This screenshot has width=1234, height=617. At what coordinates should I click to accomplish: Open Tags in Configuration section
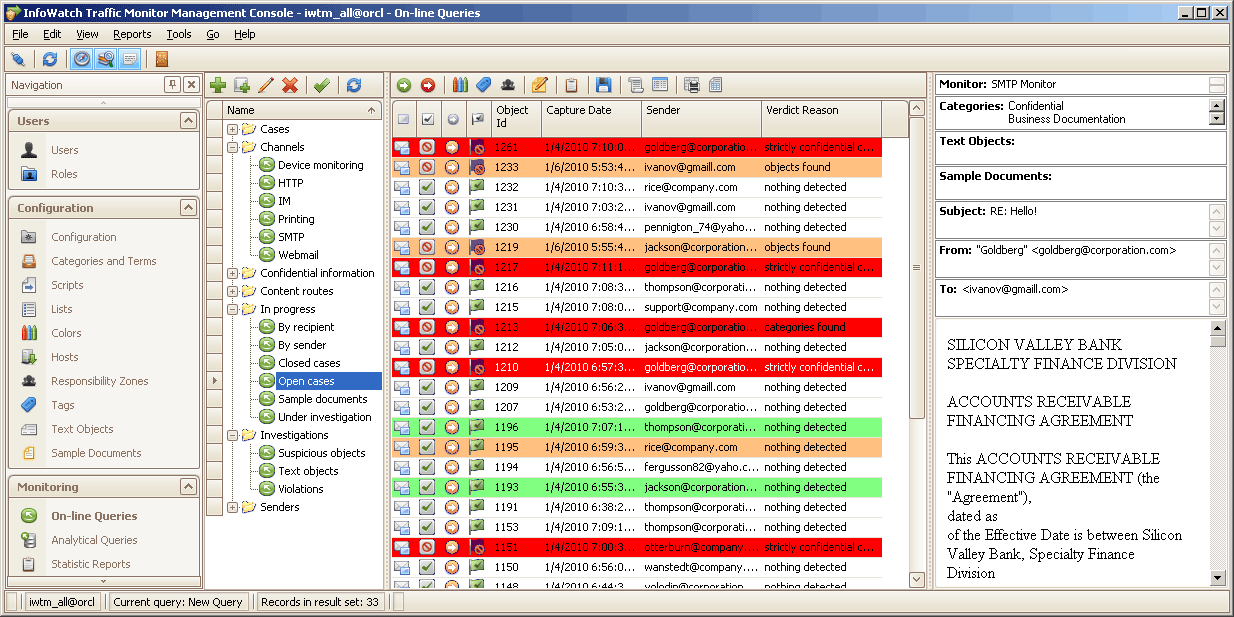[x=63, y=405]
